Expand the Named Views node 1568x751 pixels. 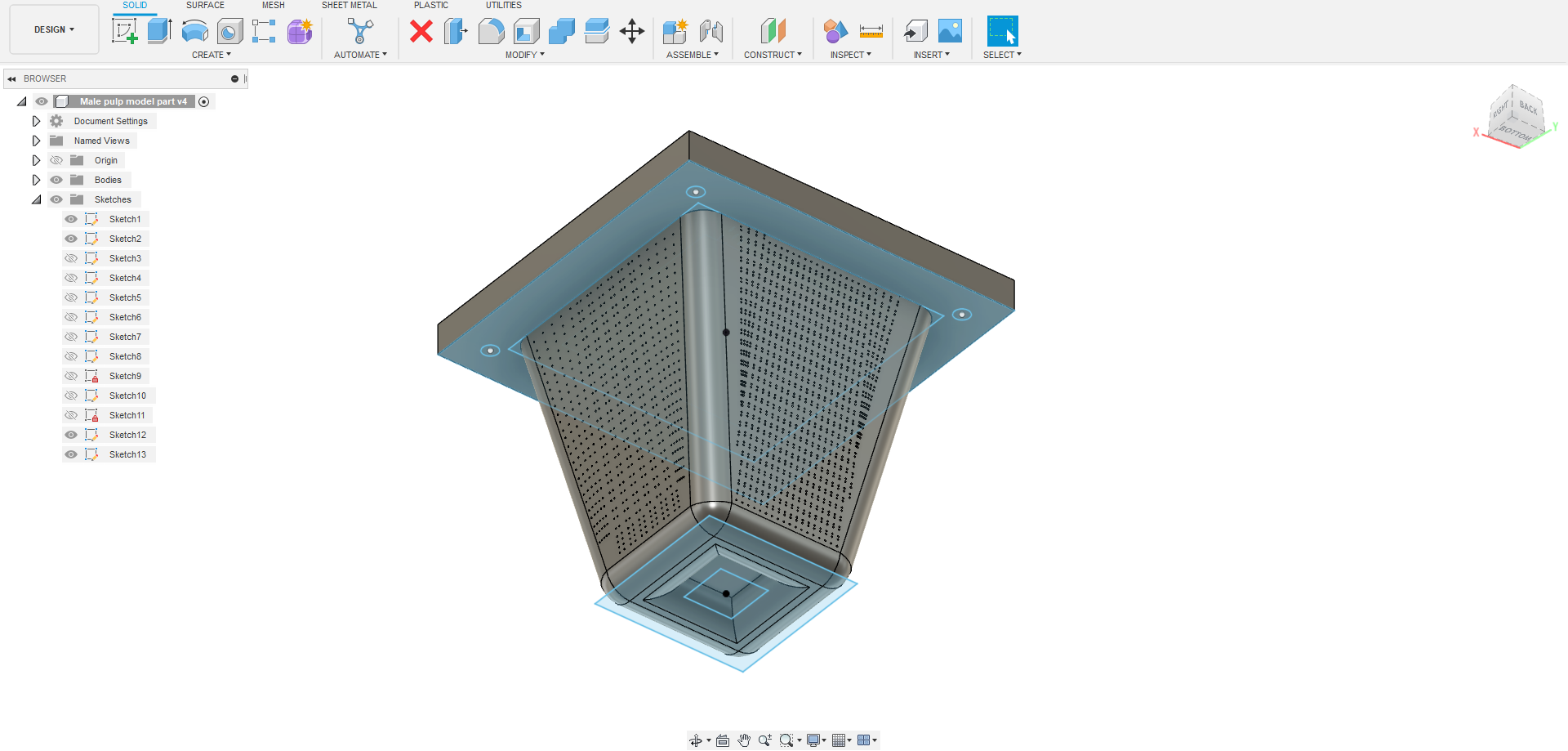point(36,141)
